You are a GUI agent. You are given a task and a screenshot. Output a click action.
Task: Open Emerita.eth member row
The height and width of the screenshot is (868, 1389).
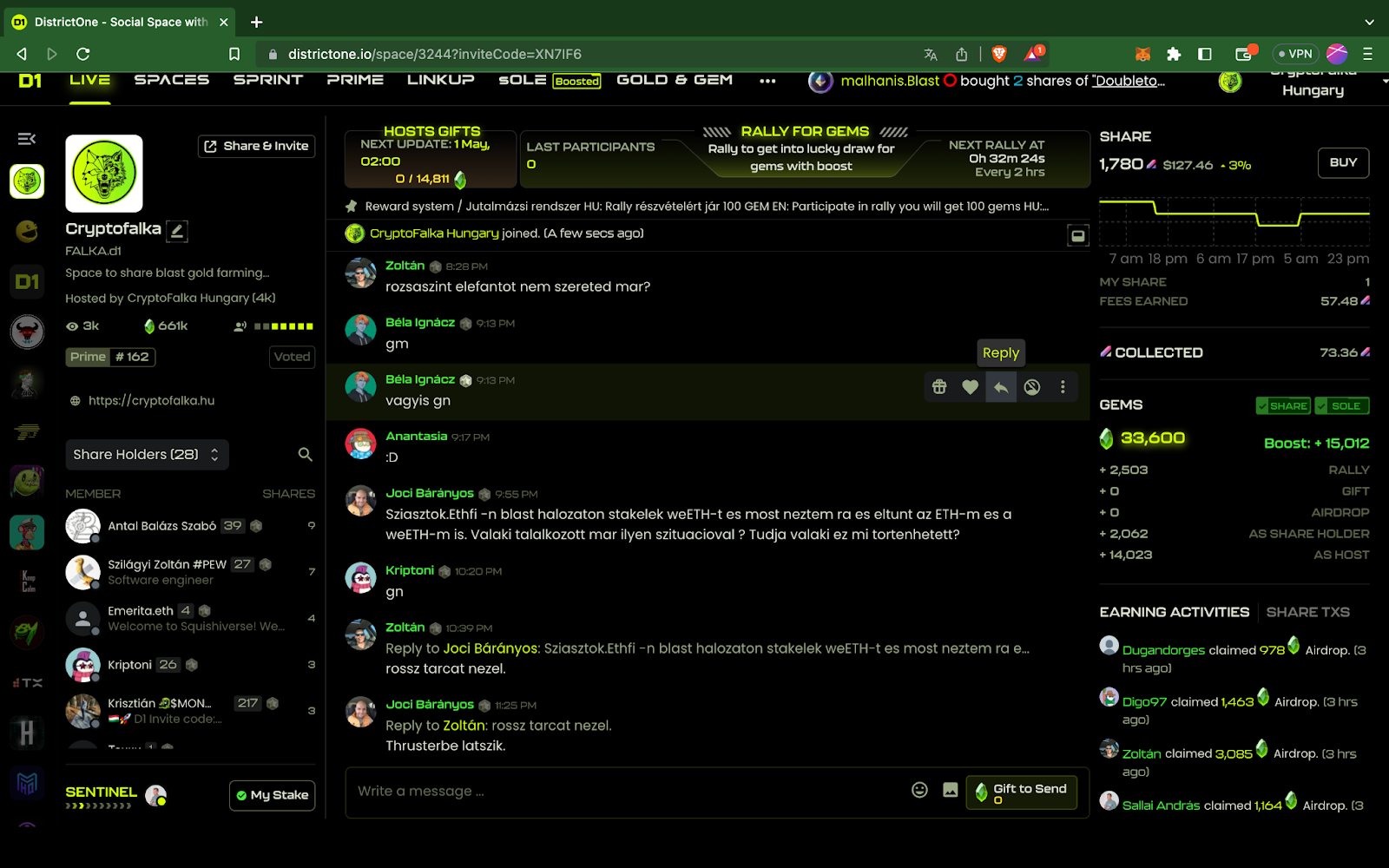click(191, 619)
